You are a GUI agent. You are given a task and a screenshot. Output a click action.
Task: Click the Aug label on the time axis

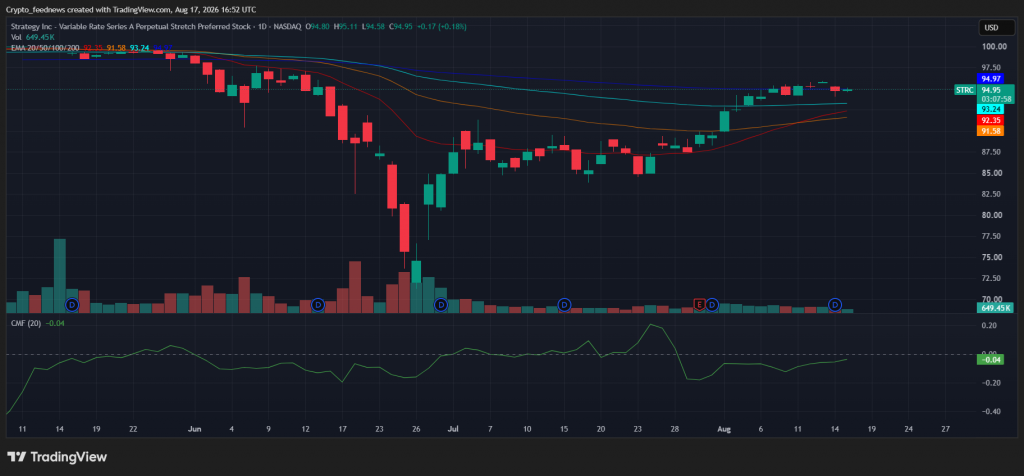(723, 430)
